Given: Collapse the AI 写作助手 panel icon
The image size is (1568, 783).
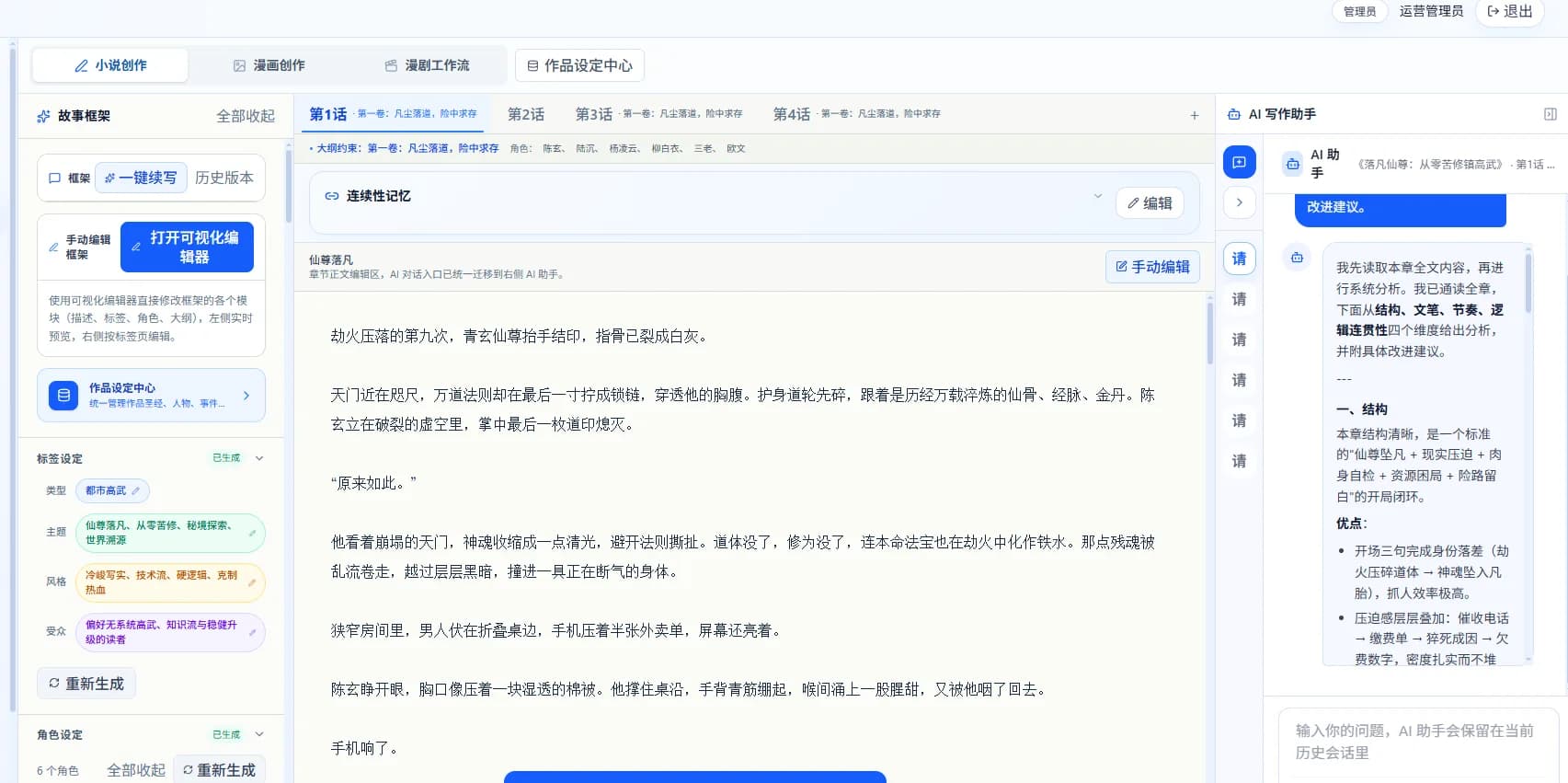Looking at the screenshot, I should [1550, 114].
